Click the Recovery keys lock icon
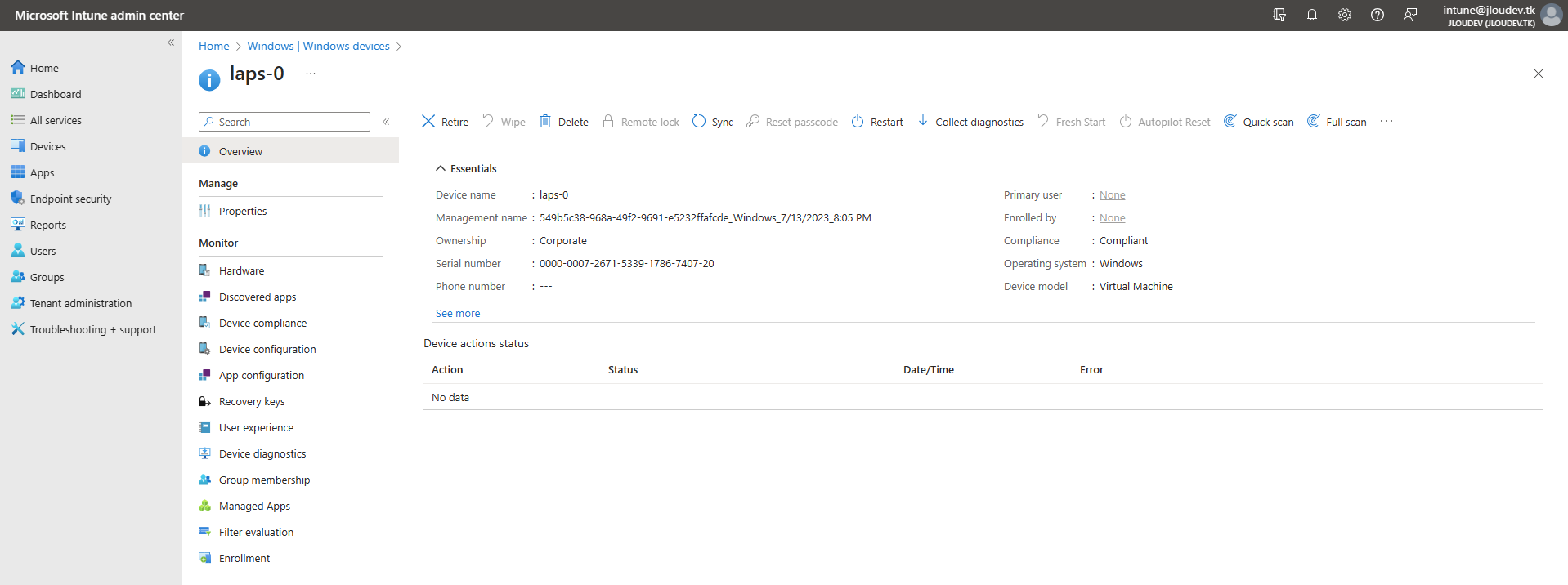 tap(205, 401)
